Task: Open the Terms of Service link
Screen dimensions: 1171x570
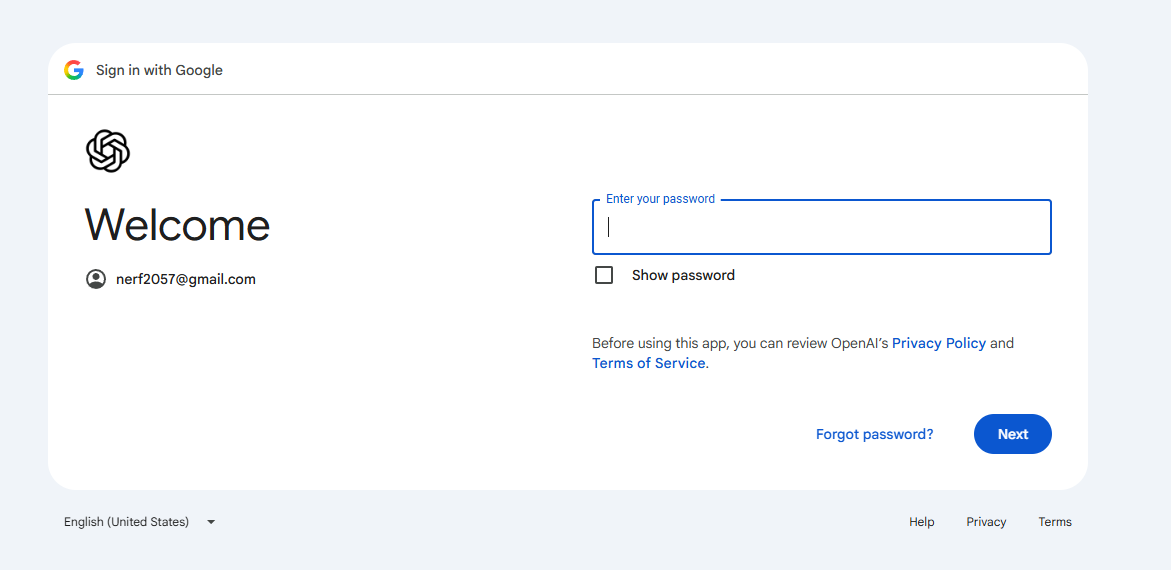Action: point(648,363)
